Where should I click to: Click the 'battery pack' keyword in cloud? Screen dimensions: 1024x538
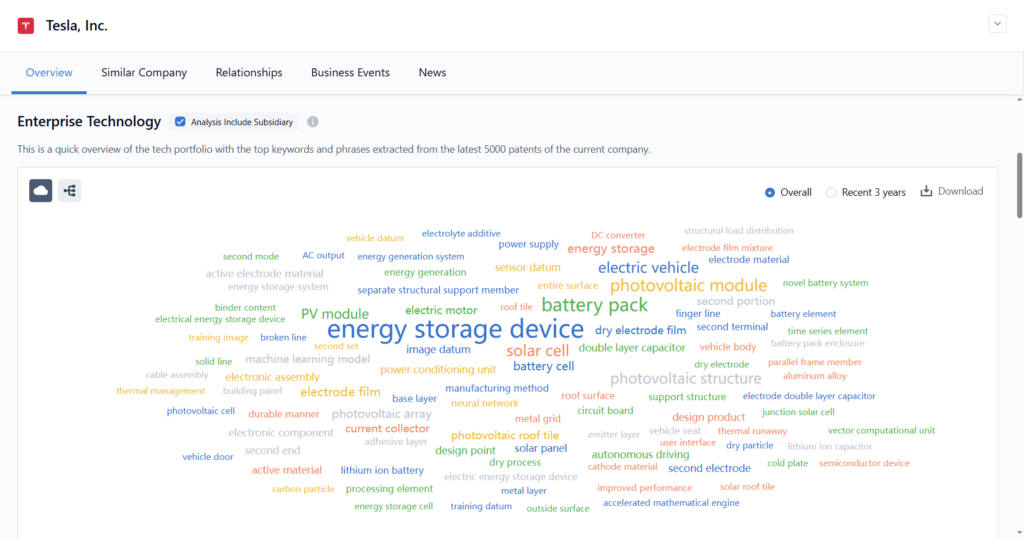(x=594, y=305)
